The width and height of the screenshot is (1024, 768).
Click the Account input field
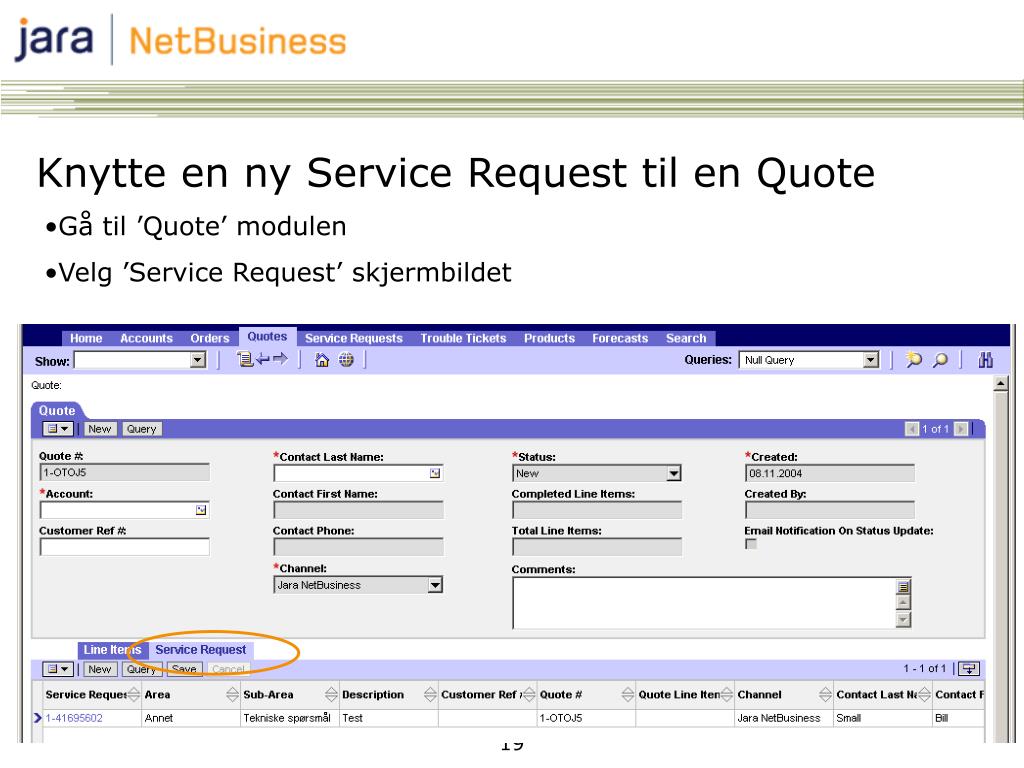[125, 510]
